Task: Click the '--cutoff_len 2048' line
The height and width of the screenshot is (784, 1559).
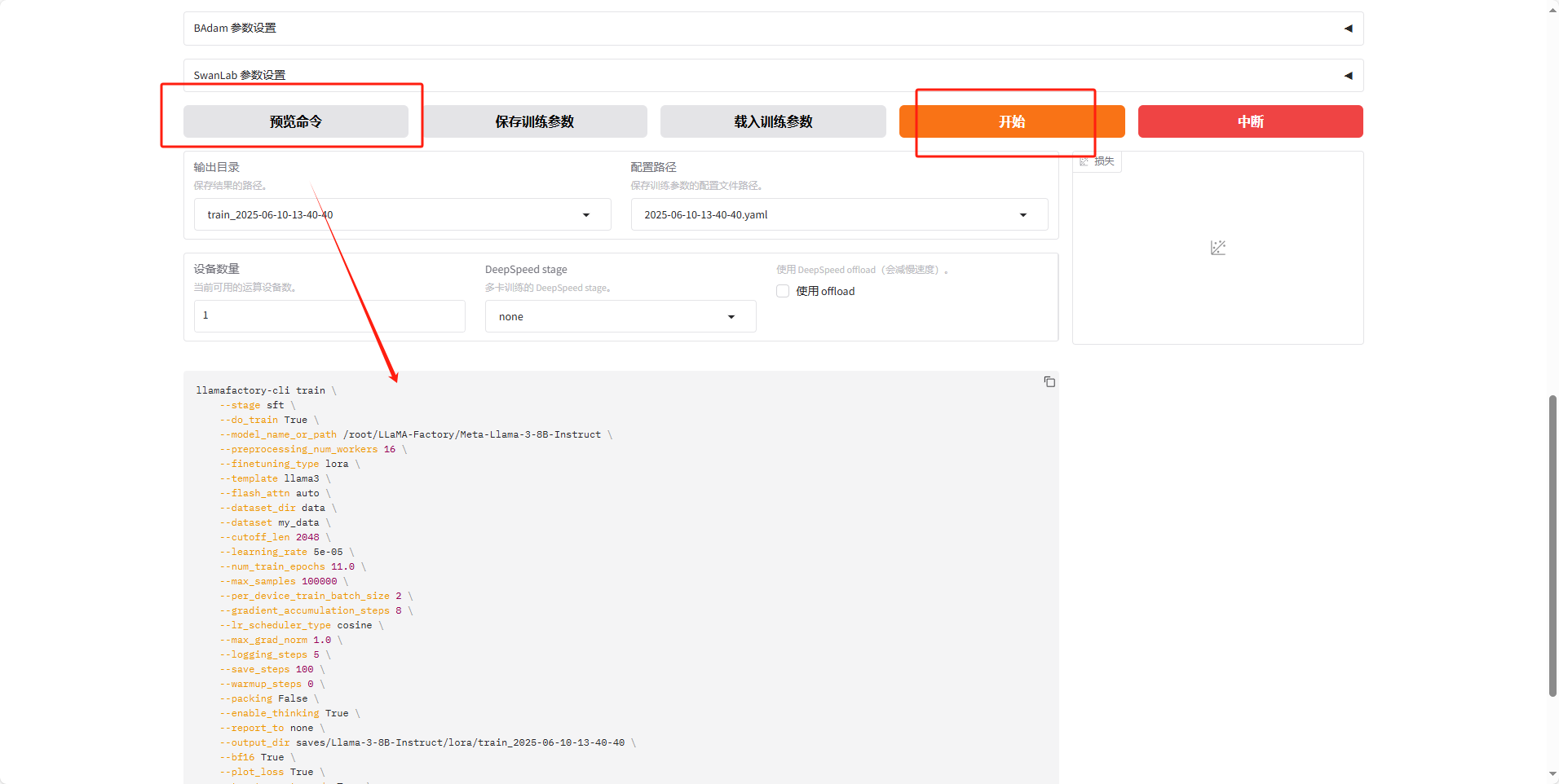Action: click(x=275, y=537)
